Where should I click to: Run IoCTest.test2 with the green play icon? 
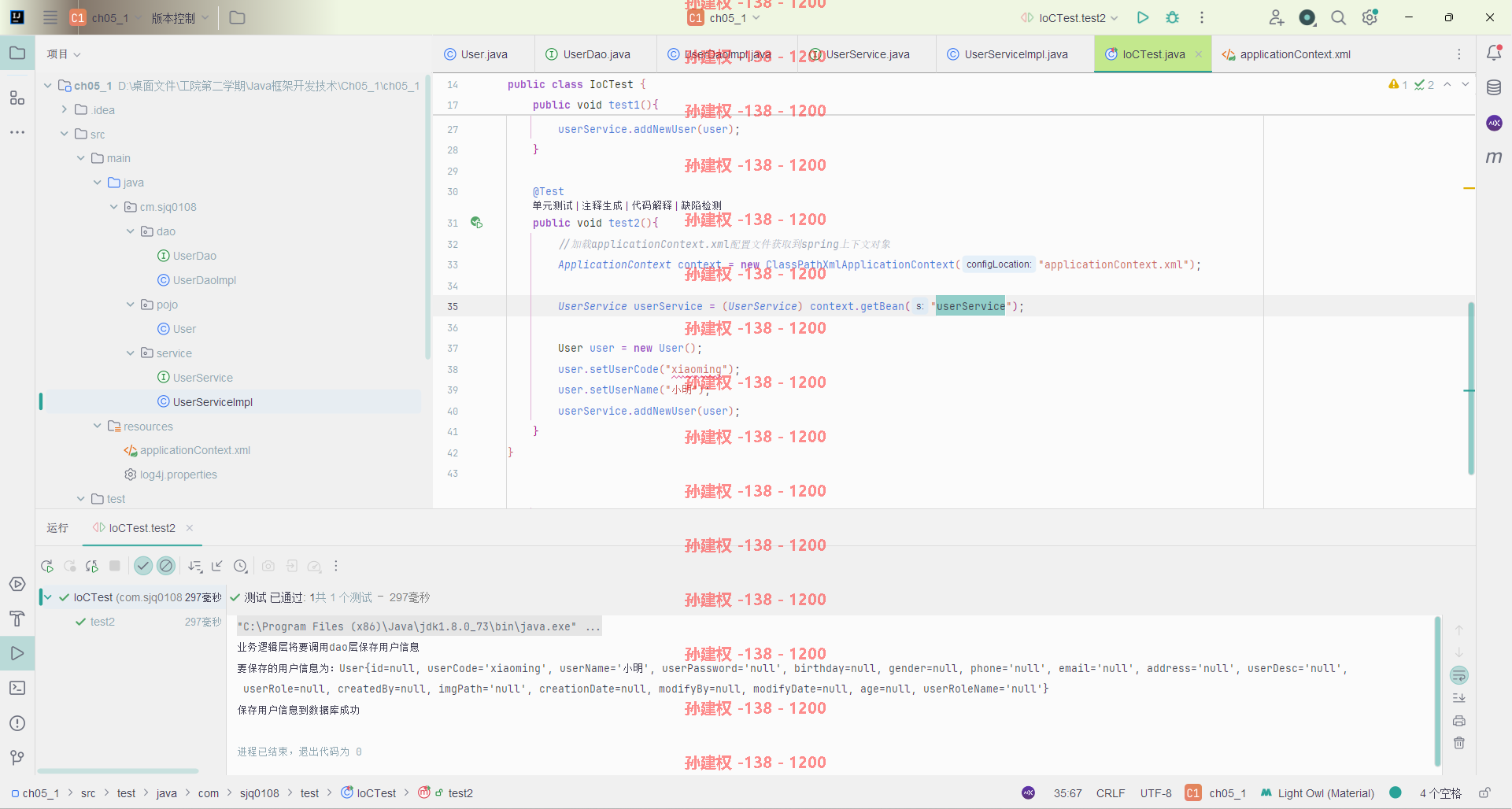click(x=1143, y=17)
